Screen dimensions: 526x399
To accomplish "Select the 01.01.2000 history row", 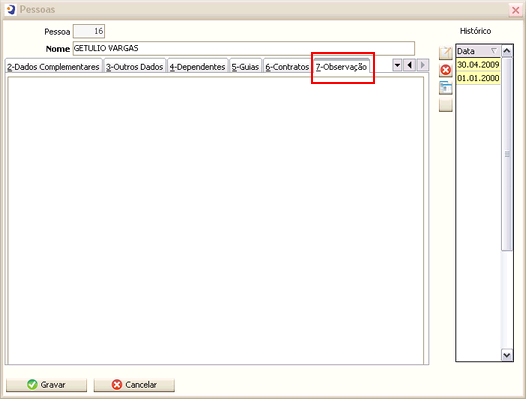I will click(x=478, y=78).
